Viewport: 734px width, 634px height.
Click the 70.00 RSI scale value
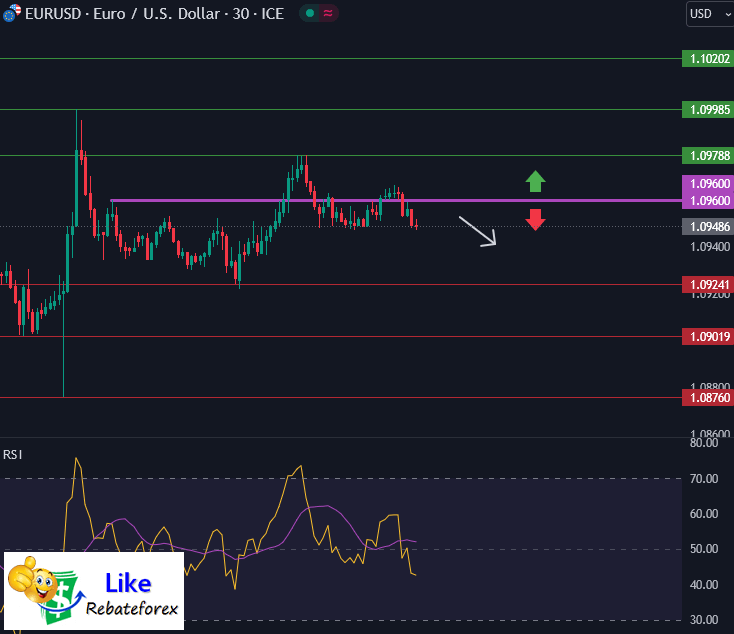tap(704, 479)
